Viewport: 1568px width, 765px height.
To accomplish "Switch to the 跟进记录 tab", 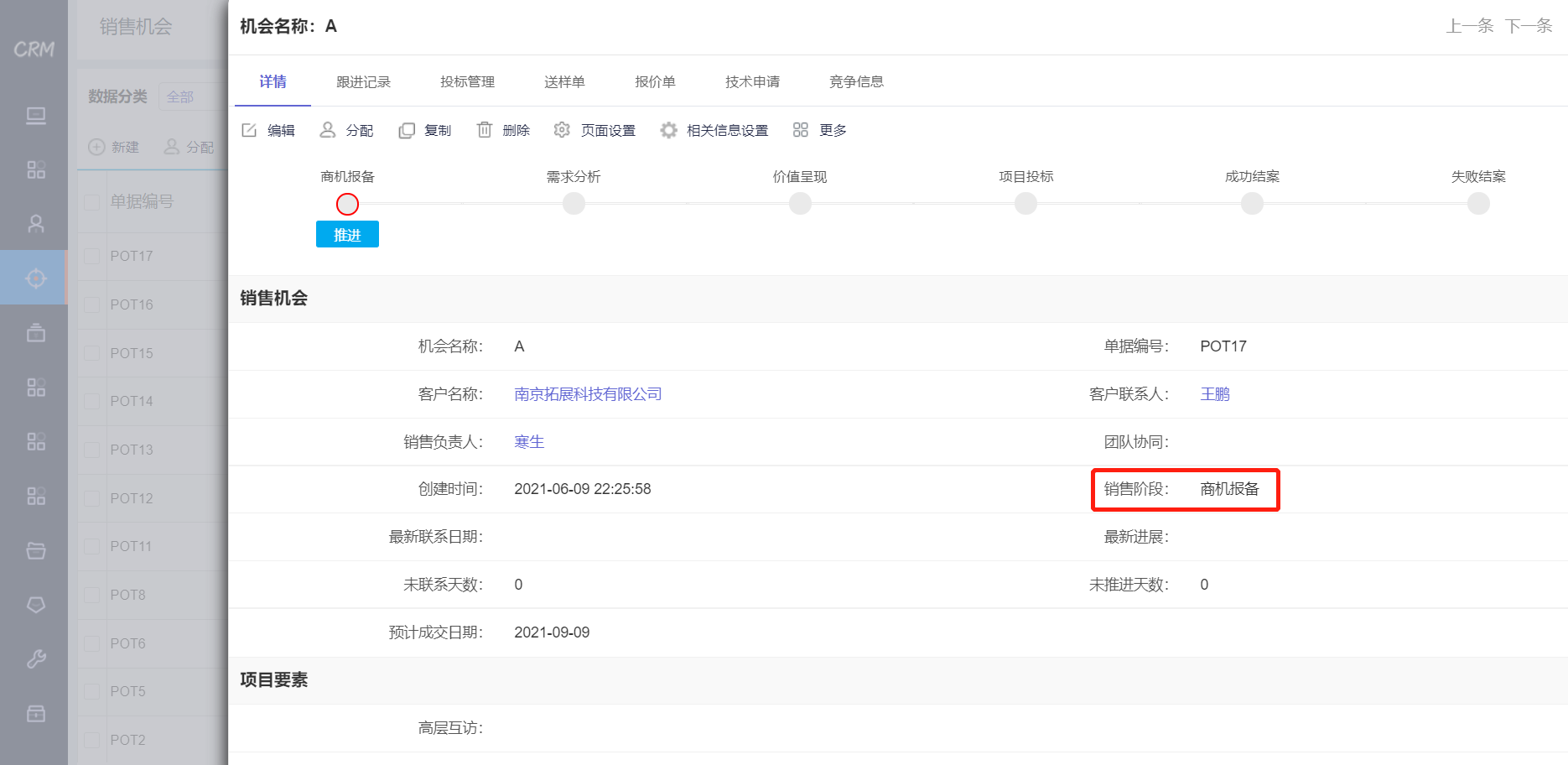I will [362, 81].
